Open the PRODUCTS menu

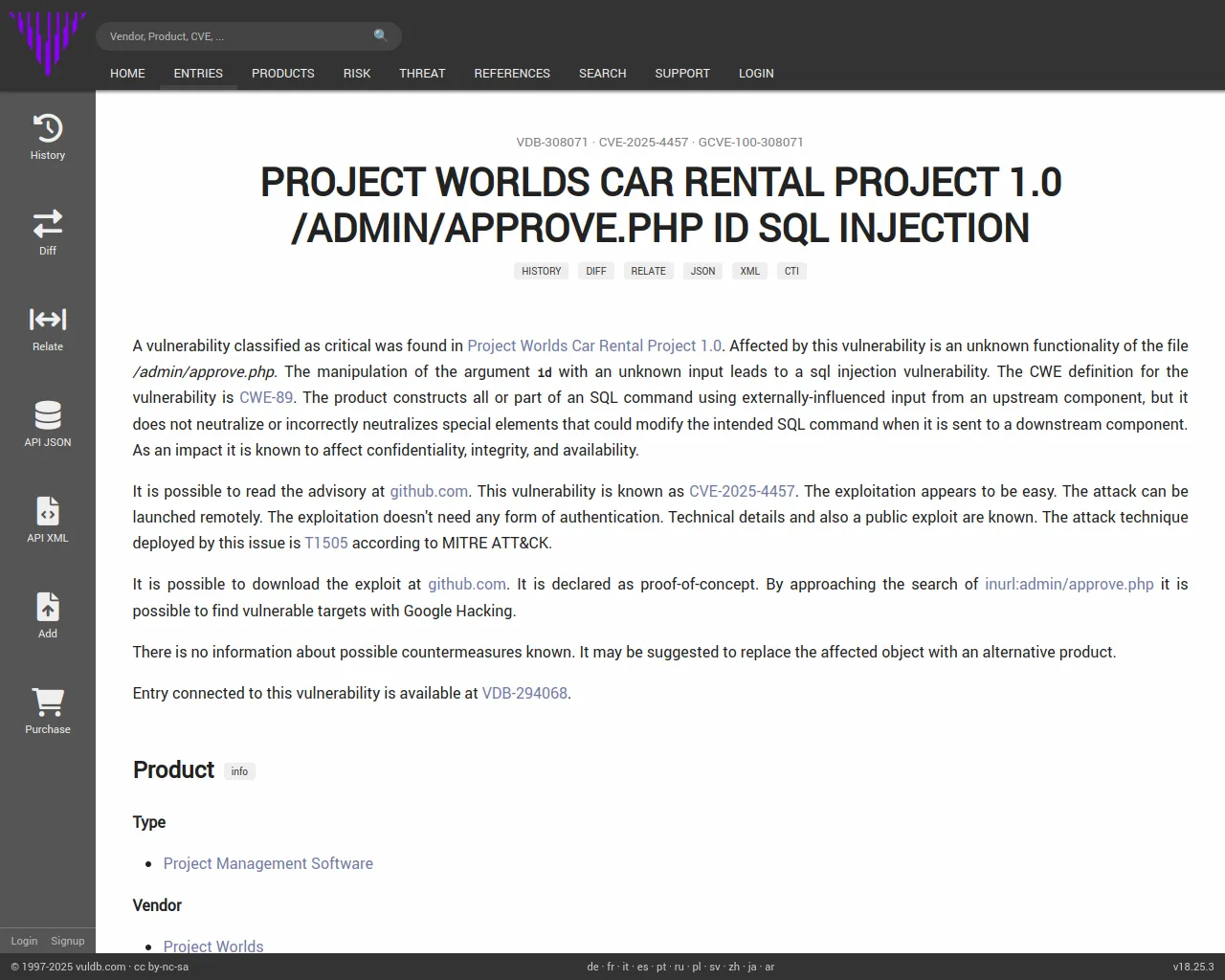283,73
